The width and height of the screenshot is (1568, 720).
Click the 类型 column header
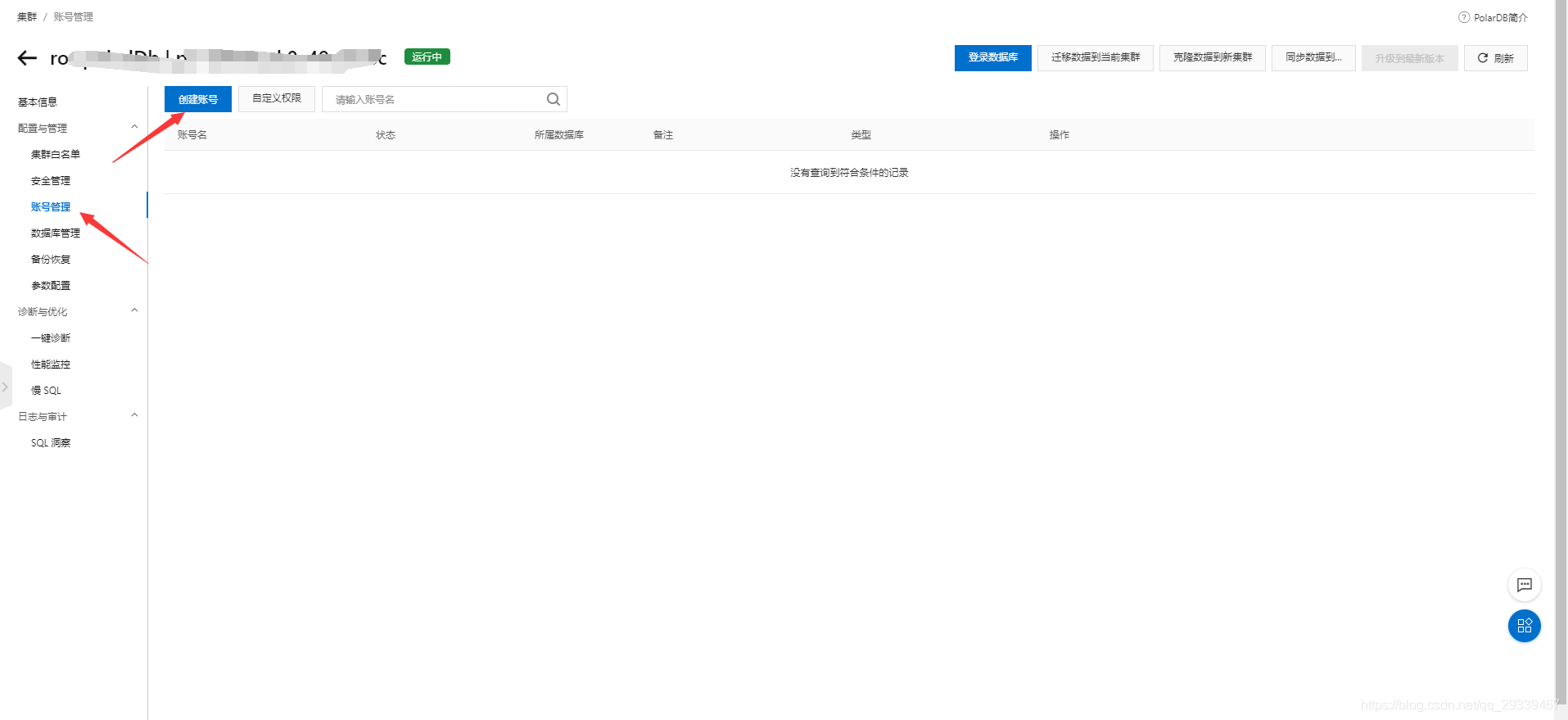pos(861,135)
